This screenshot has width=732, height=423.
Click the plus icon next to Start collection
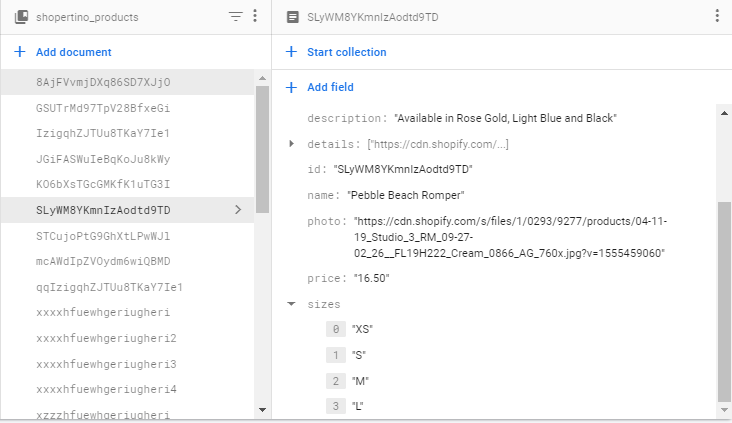291,52
